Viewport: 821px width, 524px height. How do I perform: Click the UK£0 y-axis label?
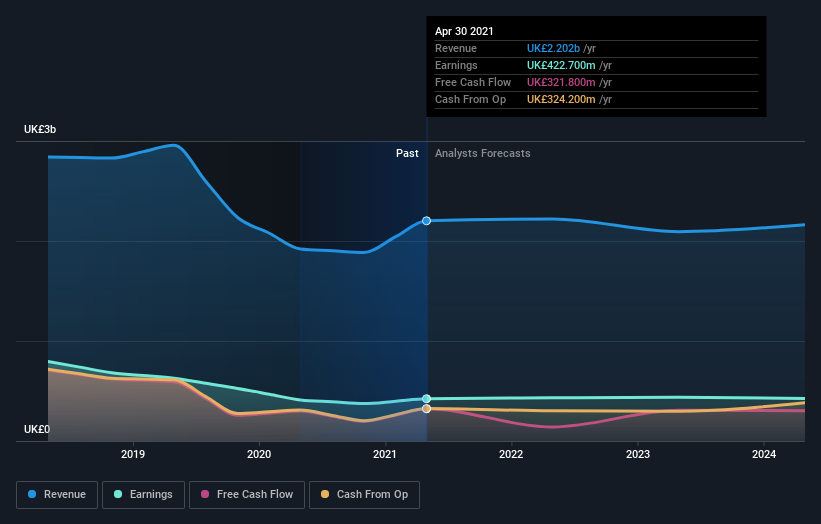click(x=37, y=429)
